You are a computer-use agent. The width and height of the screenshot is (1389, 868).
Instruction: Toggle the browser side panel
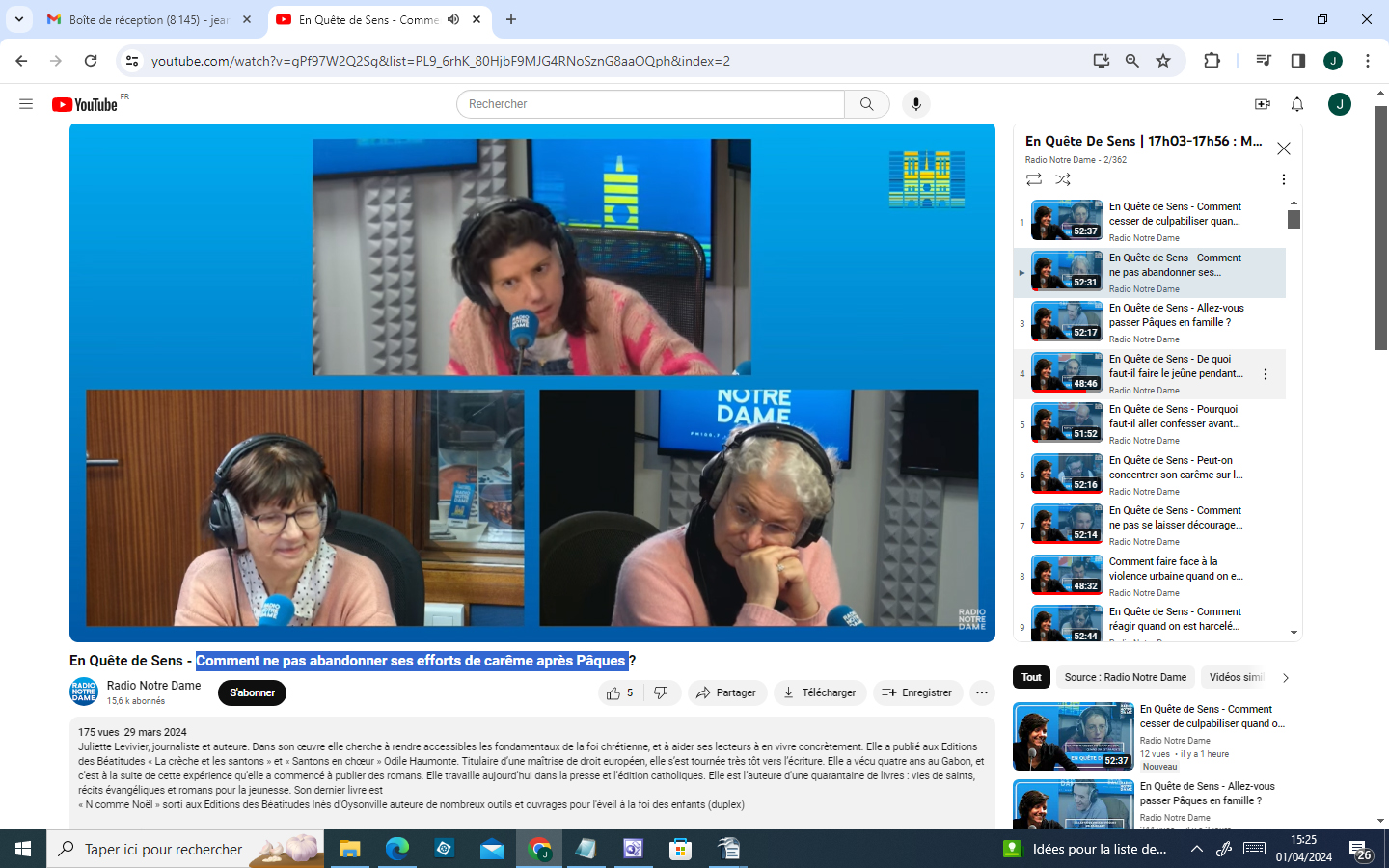[x=1297, y=61]
